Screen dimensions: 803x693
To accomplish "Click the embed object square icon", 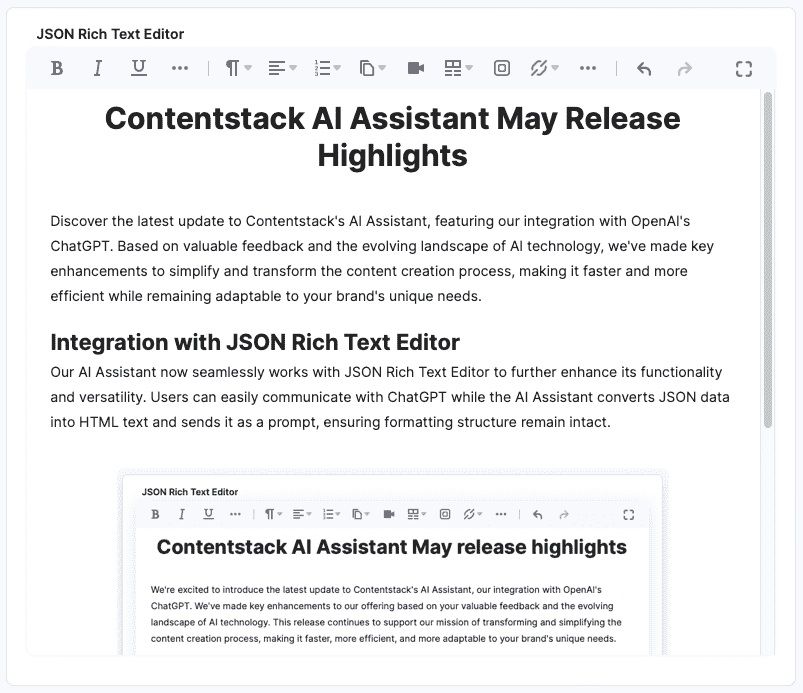I will pos(502,68).
